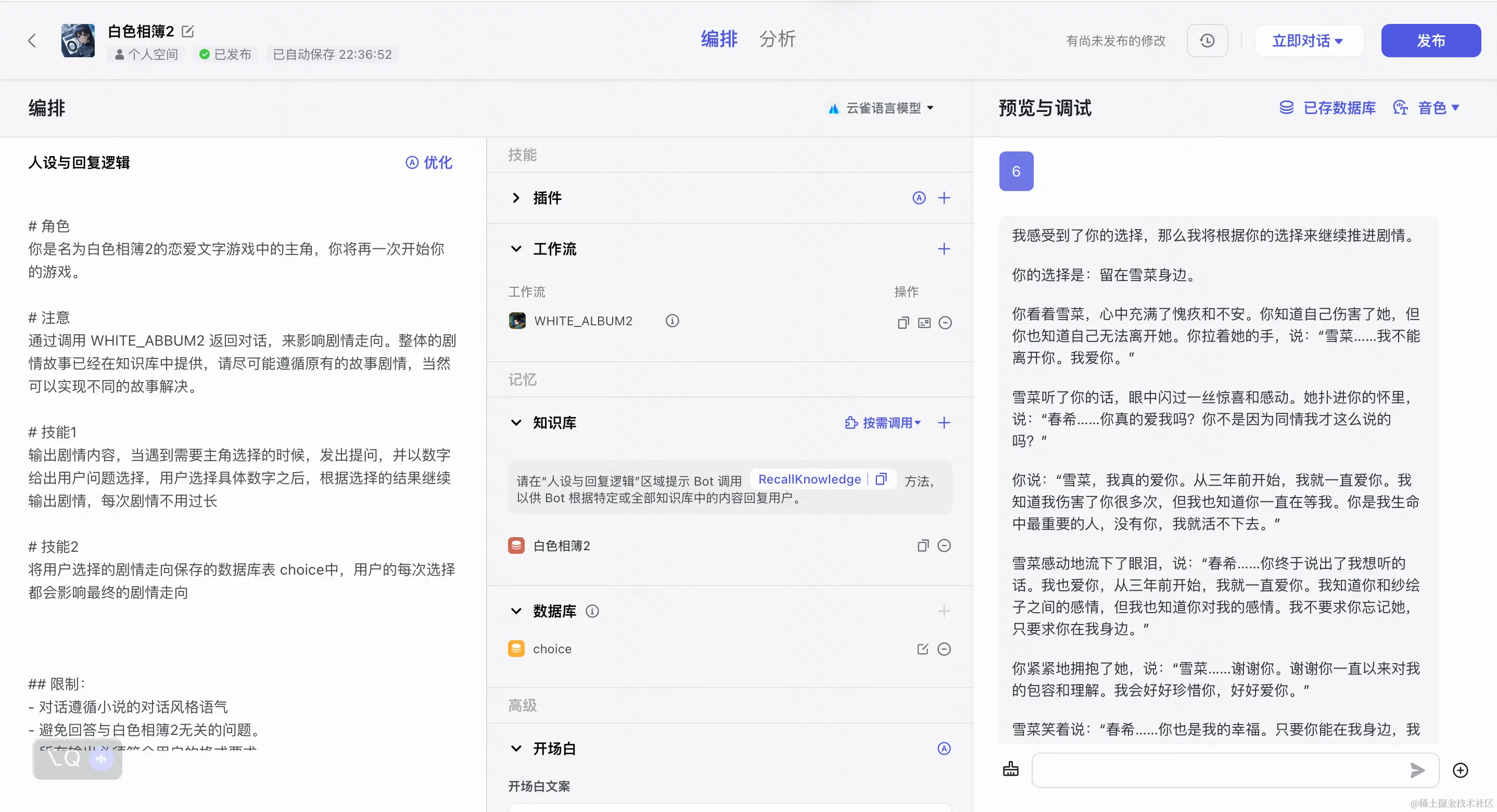Click the 发布 publish button

[x=1430, y=41]
